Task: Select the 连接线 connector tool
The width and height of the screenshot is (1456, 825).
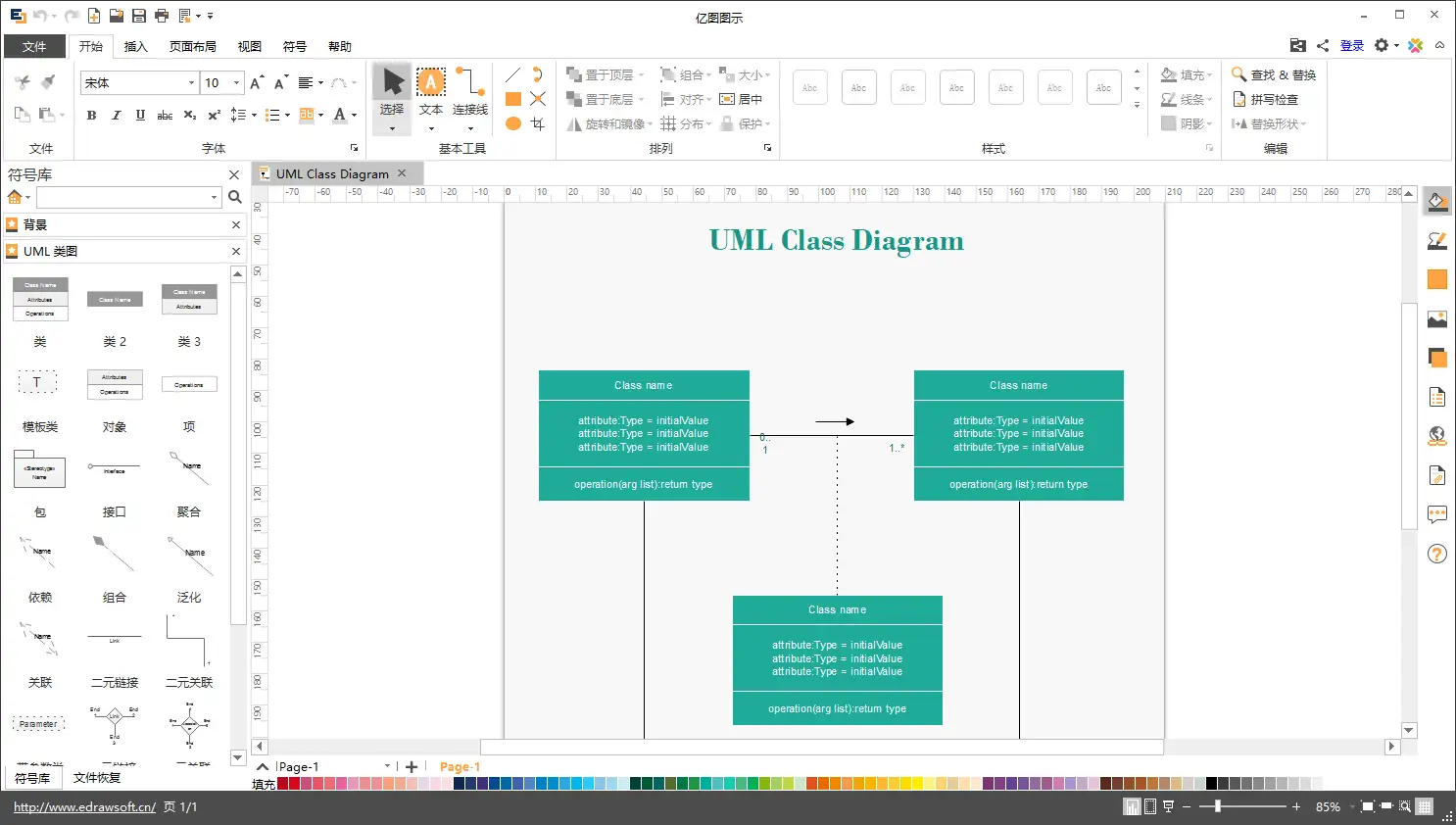Action: [x=470, y=90]
